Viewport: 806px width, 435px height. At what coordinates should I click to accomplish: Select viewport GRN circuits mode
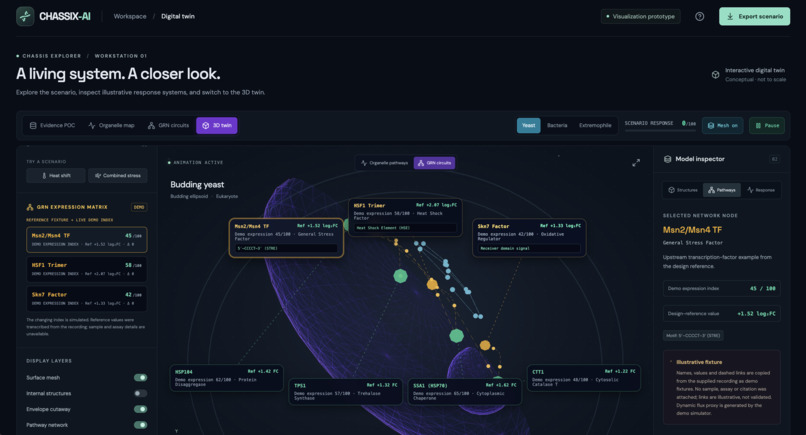coord(434,163)
